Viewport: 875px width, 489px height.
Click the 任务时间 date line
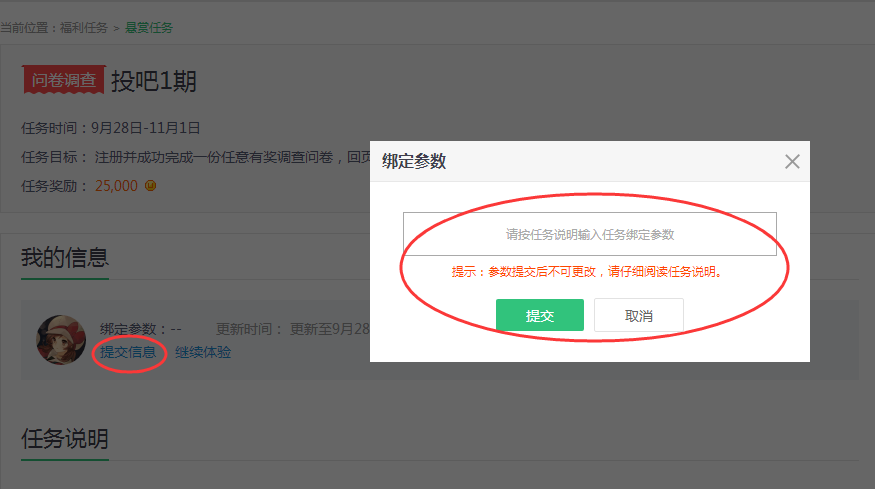[x=111, y=128]
